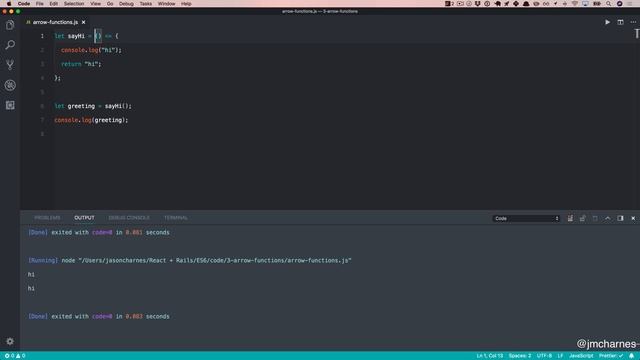Open the Extensions view

point(10,105)
